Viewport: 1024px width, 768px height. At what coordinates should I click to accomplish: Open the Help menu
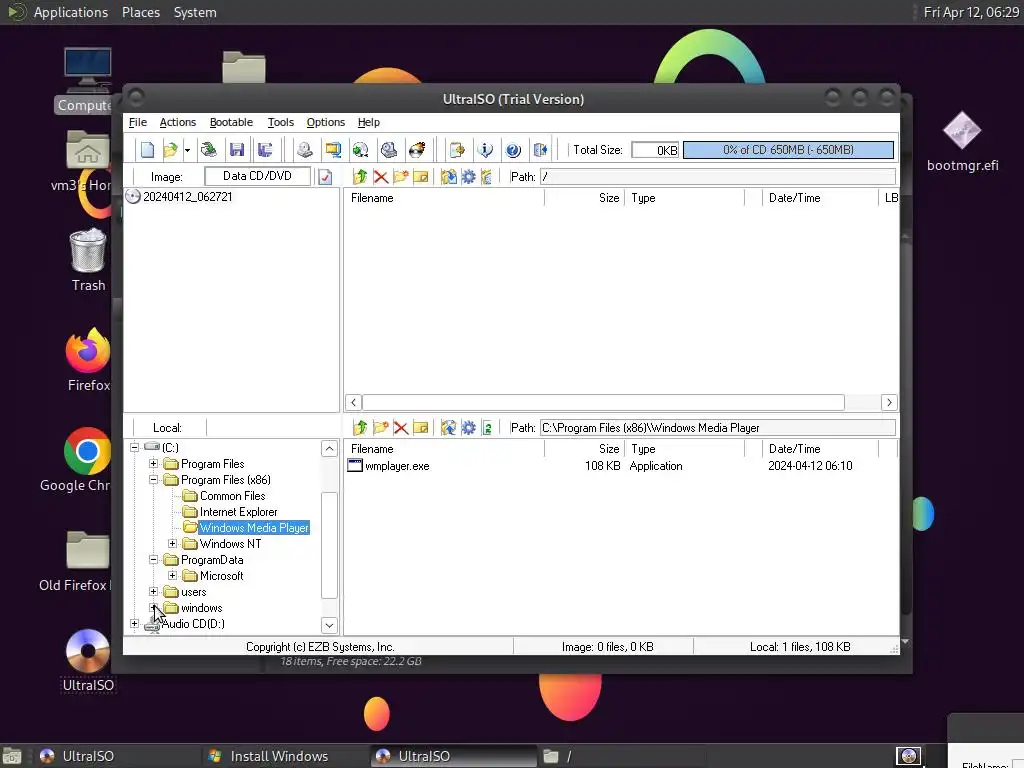click(x=369, y=122)
